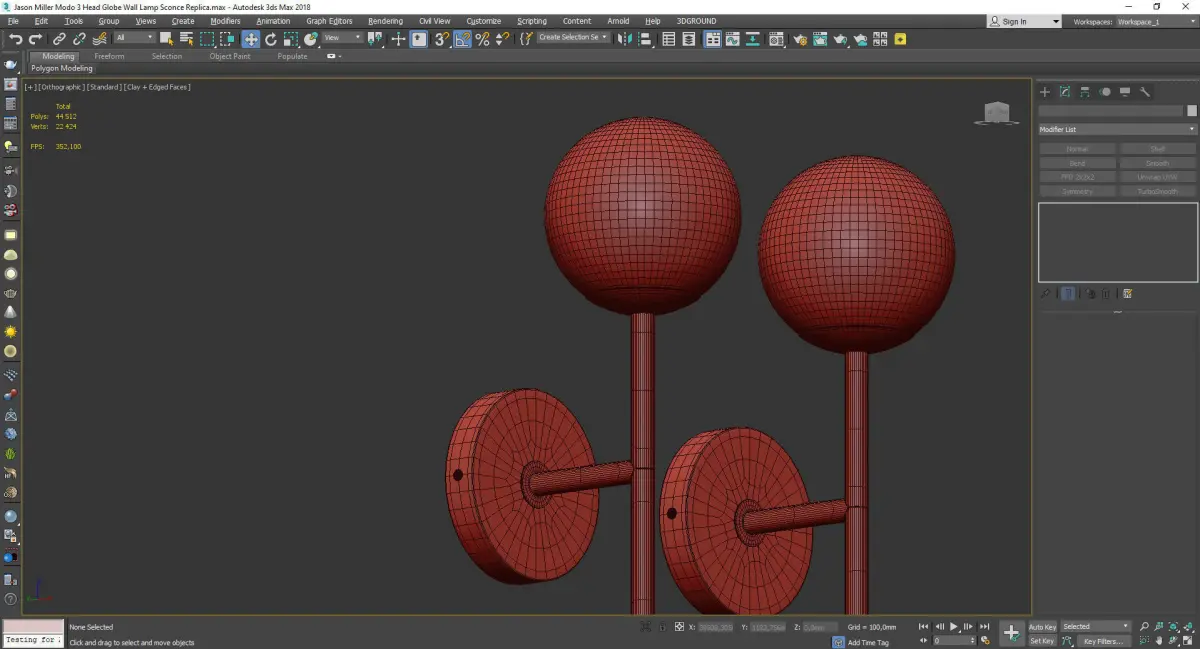Activate the Select and Rotate tool
Viewport: 1200px width, 649px height.
(x=271, y=39)
